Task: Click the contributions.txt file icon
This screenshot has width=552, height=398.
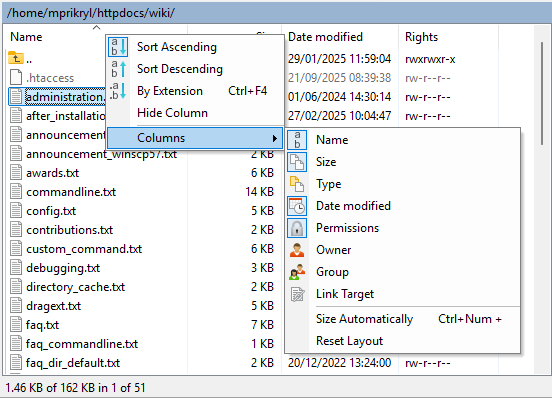Action: 16,229
